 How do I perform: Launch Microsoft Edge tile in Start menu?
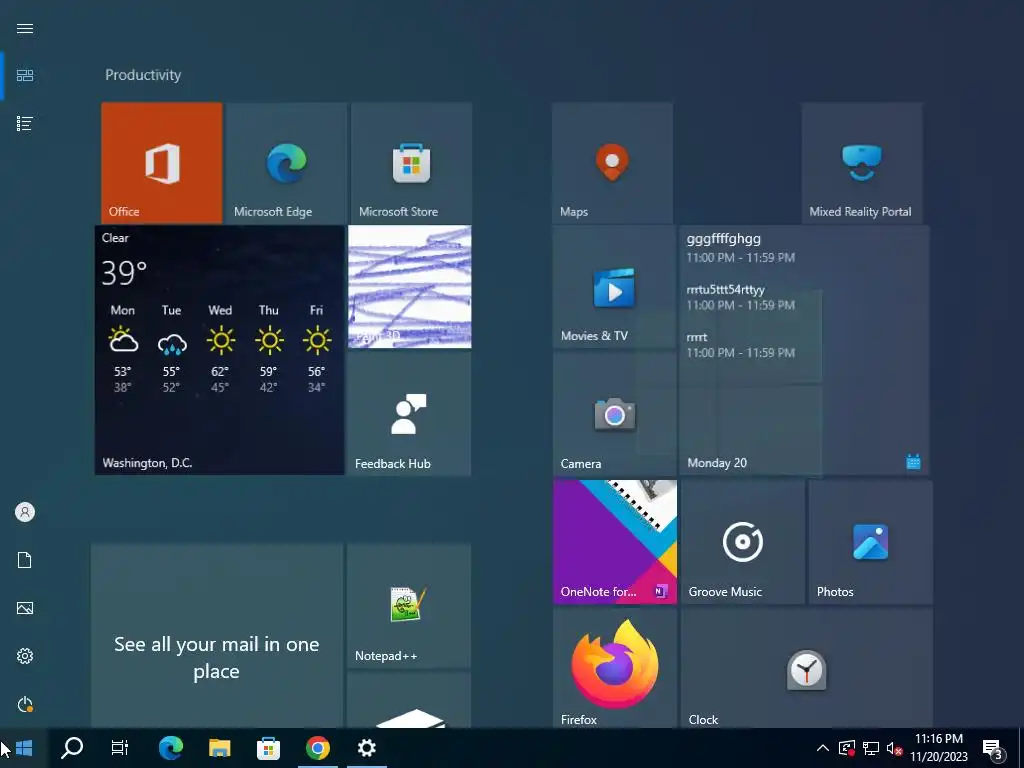coord(286,163)
